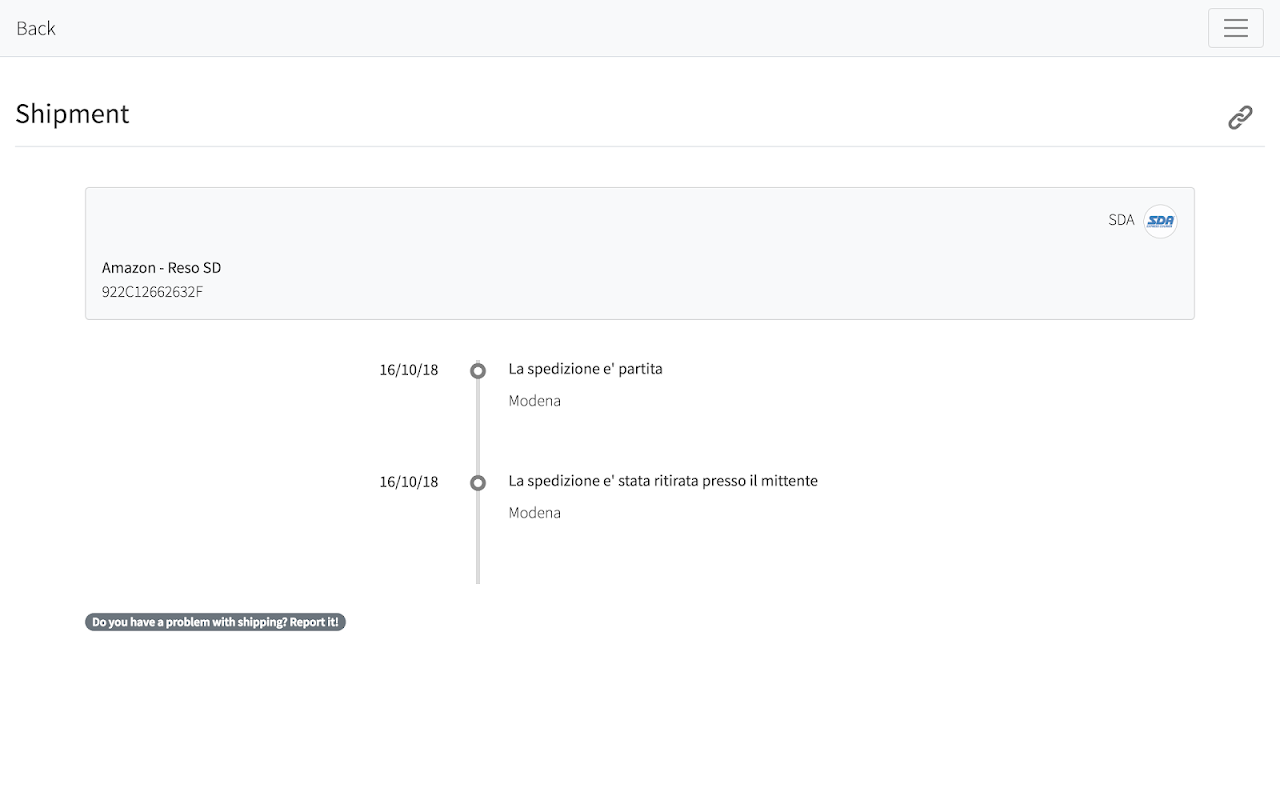Screen dimensions: 1280x800
Task: Click the 'Amazon - Reso SD' shipment title
Action: pyautogui.click(x=161, y=267)
